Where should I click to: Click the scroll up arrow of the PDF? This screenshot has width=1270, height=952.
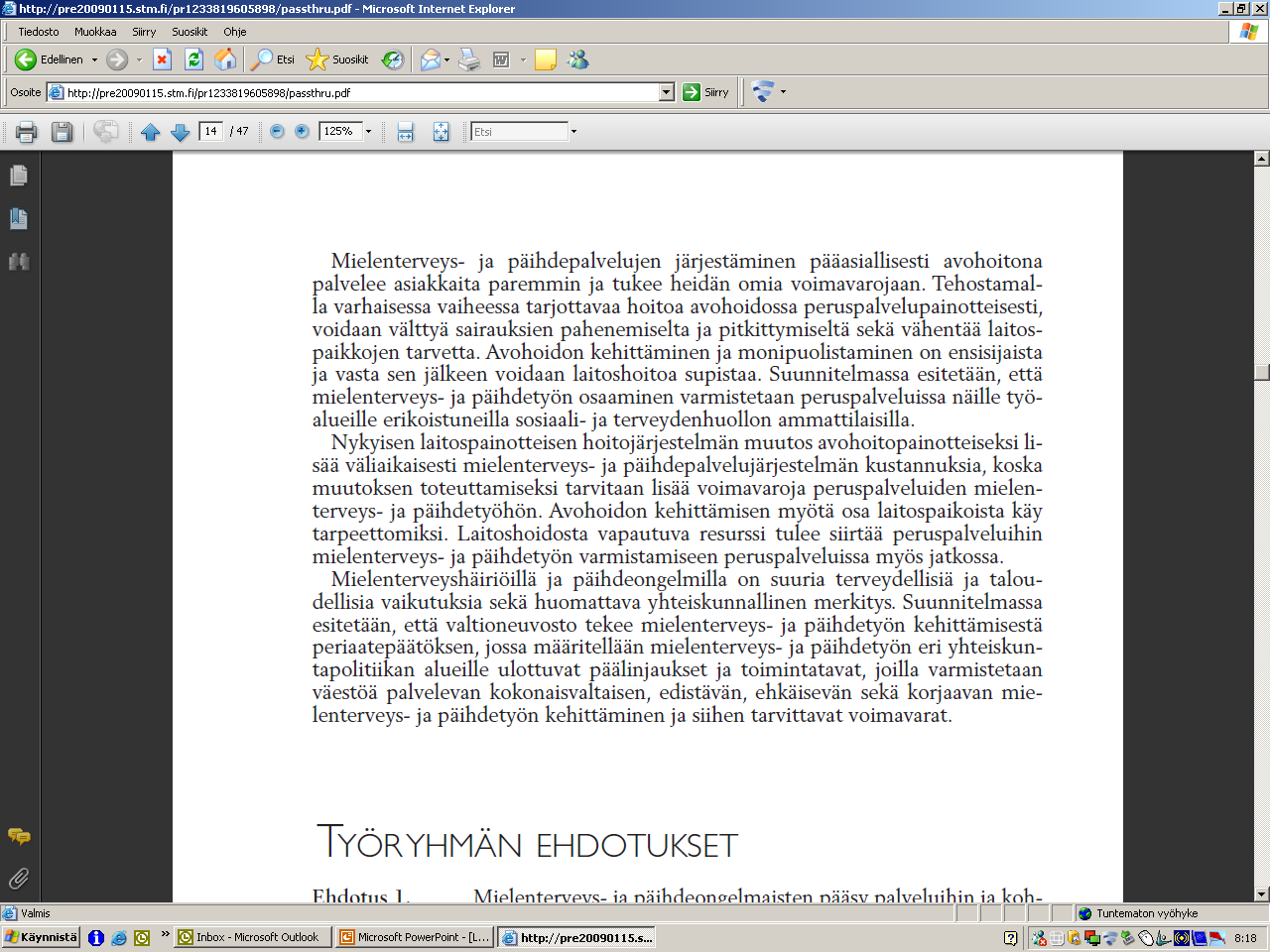click(1262, 159)
